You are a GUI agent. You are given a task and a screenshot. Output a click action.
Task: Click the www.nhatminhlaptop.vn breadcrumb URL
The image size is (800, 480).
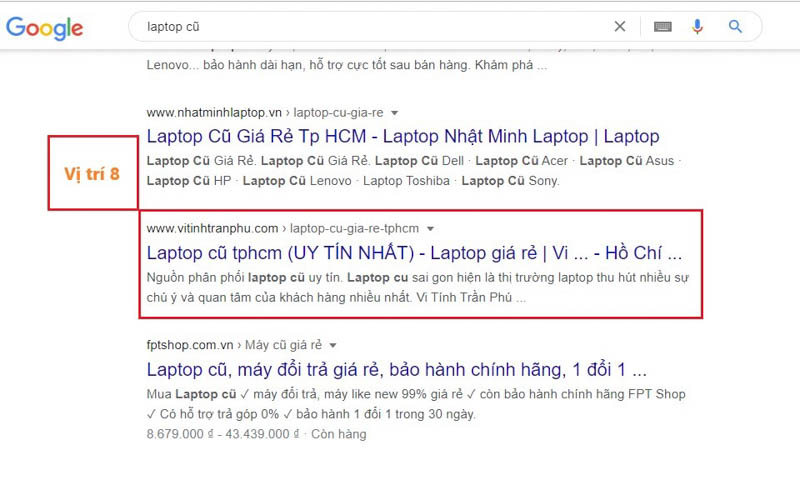[x=265, y=113]
